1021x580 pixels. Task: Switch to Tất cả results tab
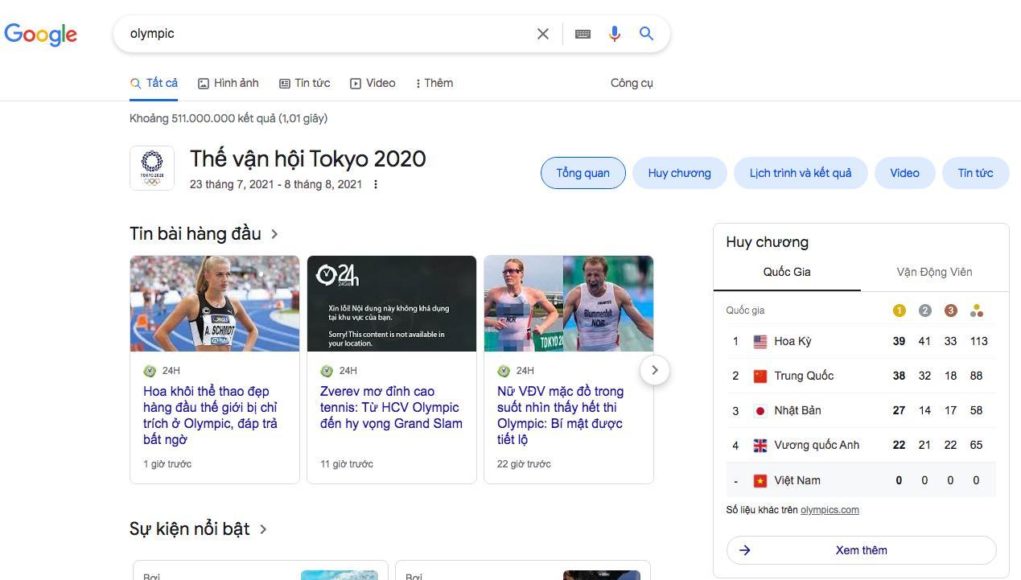154,83
